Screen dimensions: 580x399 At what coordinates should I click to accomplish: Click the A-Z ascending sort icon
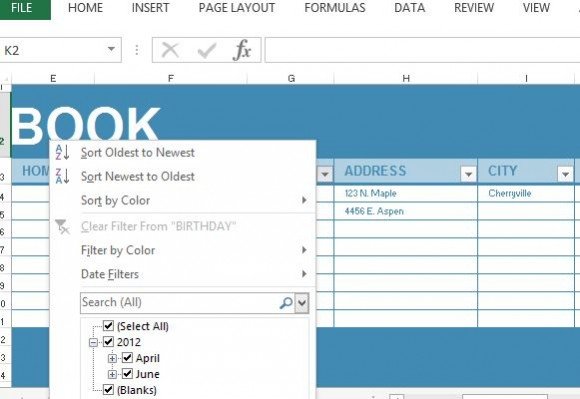click(62, 152)
